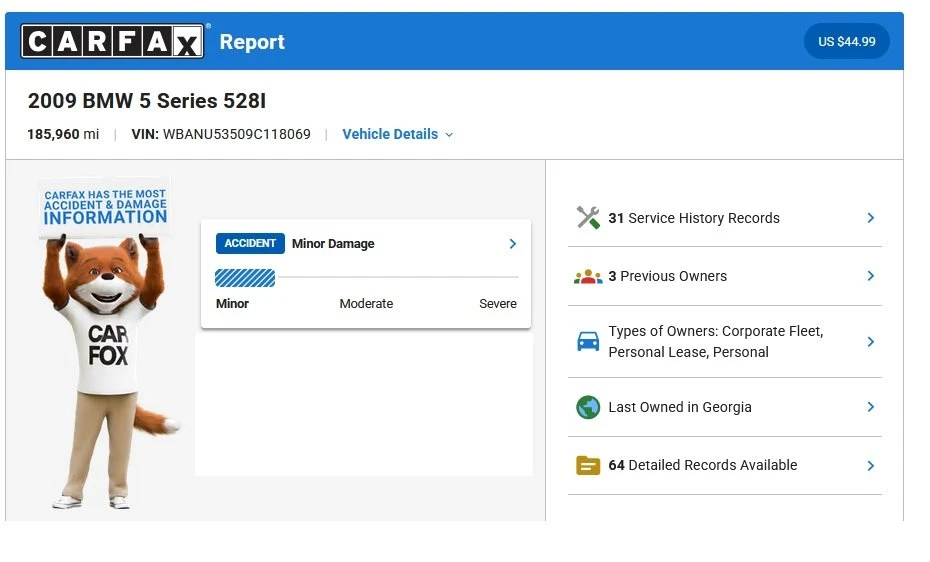
Task: Click the Moderate severity label
Action: (x=366, y=304)
